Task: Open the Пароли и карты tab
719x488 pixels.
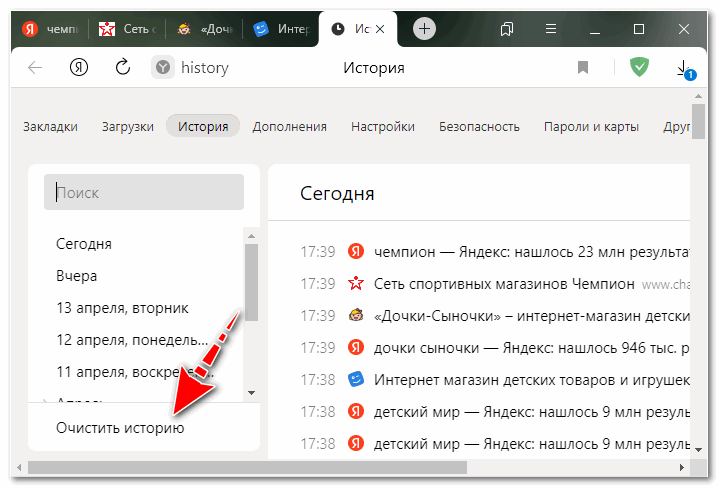Action: [x=591, y=126]
